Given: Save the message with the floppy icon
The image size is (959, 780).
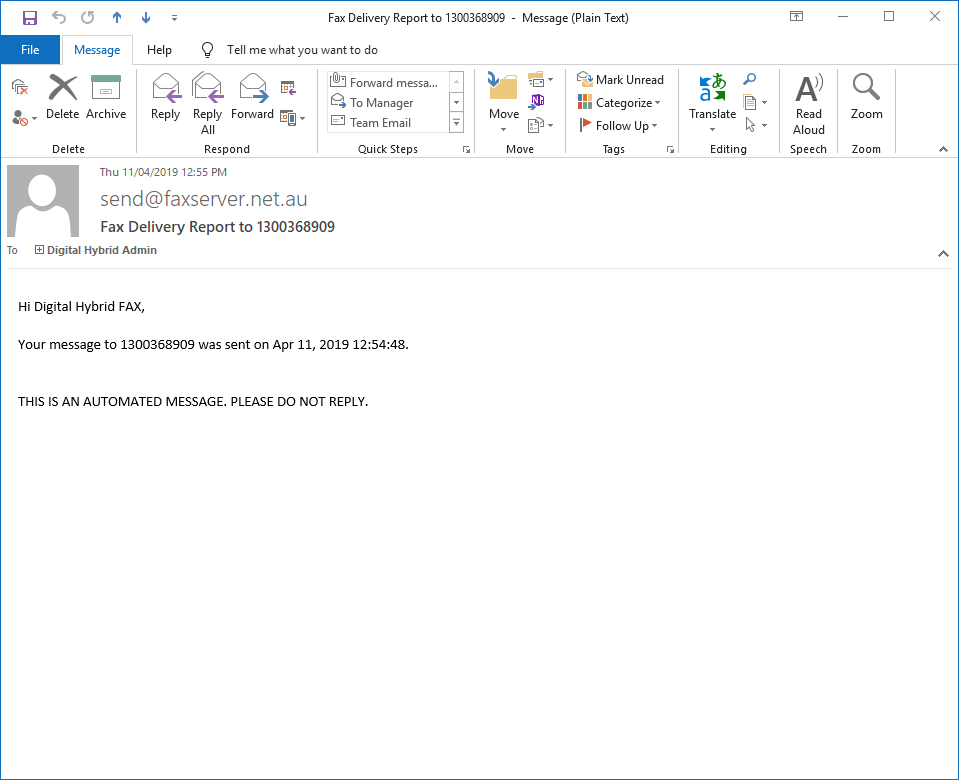Looking at the screenshot, I should point(29,18).
